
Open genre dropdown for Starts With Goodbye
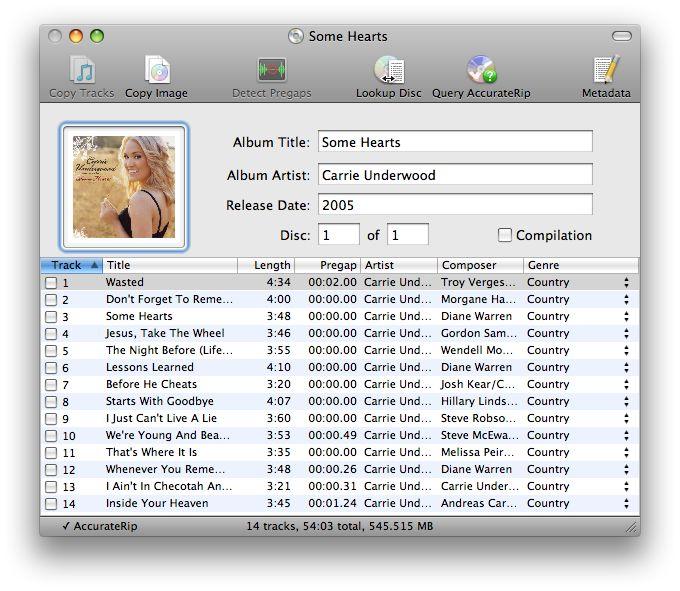point(626,402)
